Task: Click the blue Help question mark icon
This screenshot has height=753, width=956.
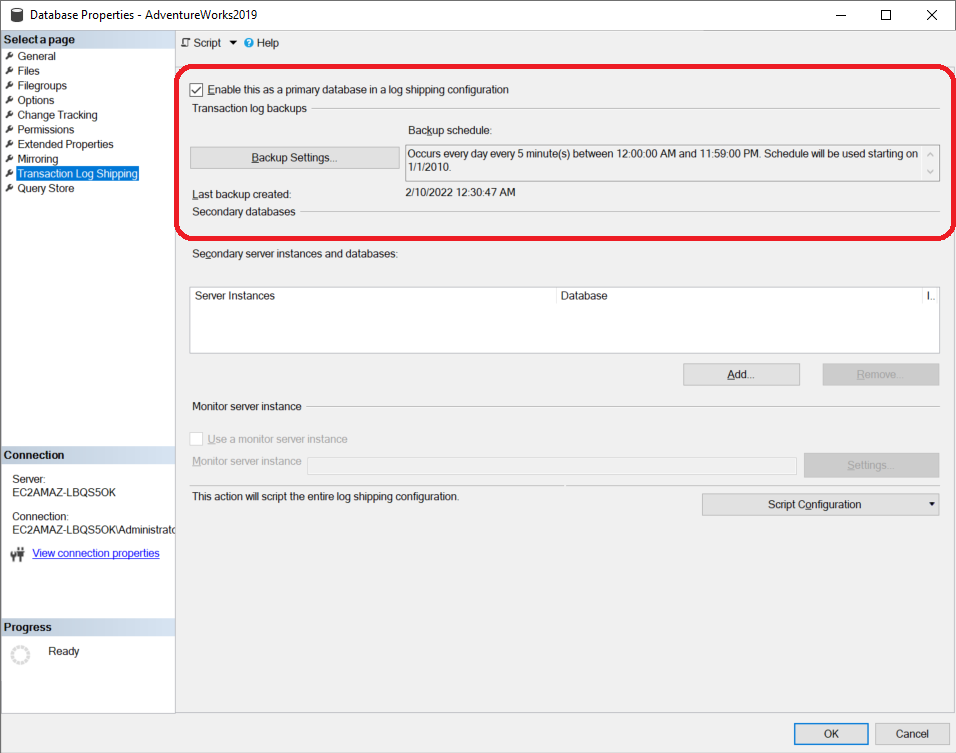Action: (249, 43)
